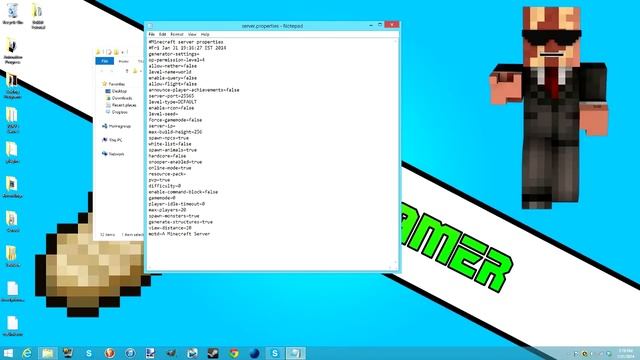Click the 'motd=A Minecraft Server' line
The height and width of the screenshot is (360, 640).
179,234
